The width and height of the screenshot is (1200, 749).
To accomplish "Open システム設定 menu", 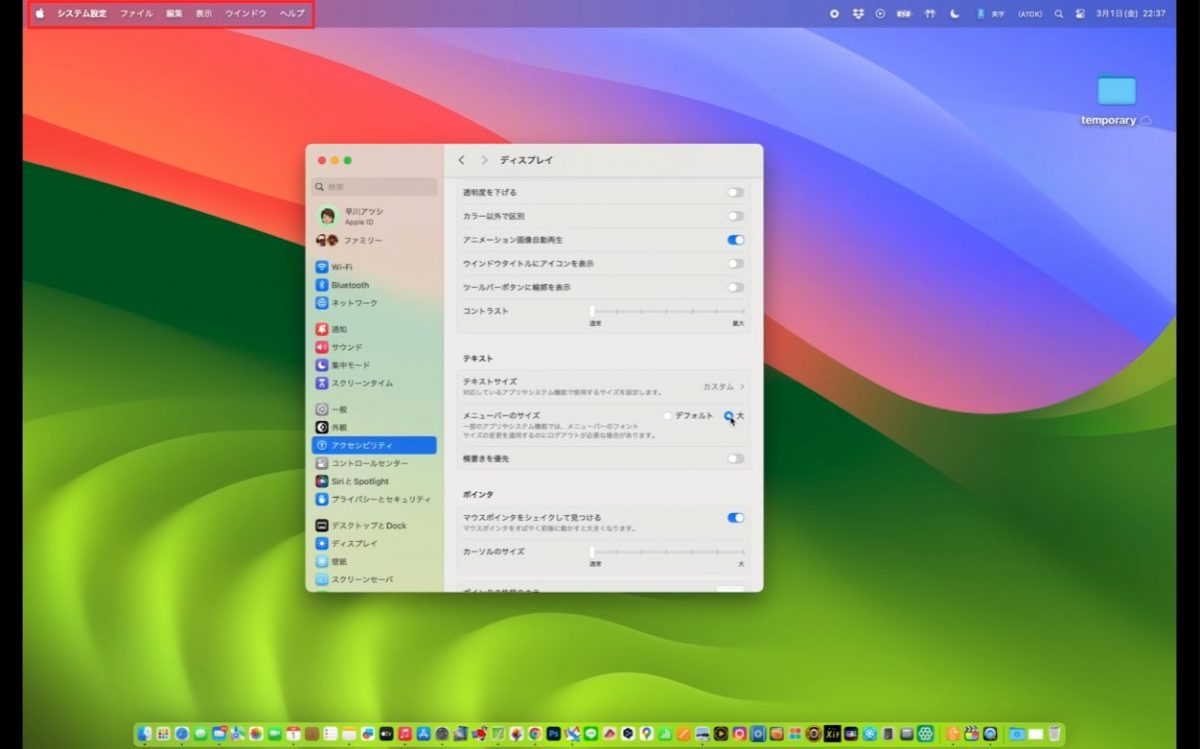I will click(x=82, y=14).
